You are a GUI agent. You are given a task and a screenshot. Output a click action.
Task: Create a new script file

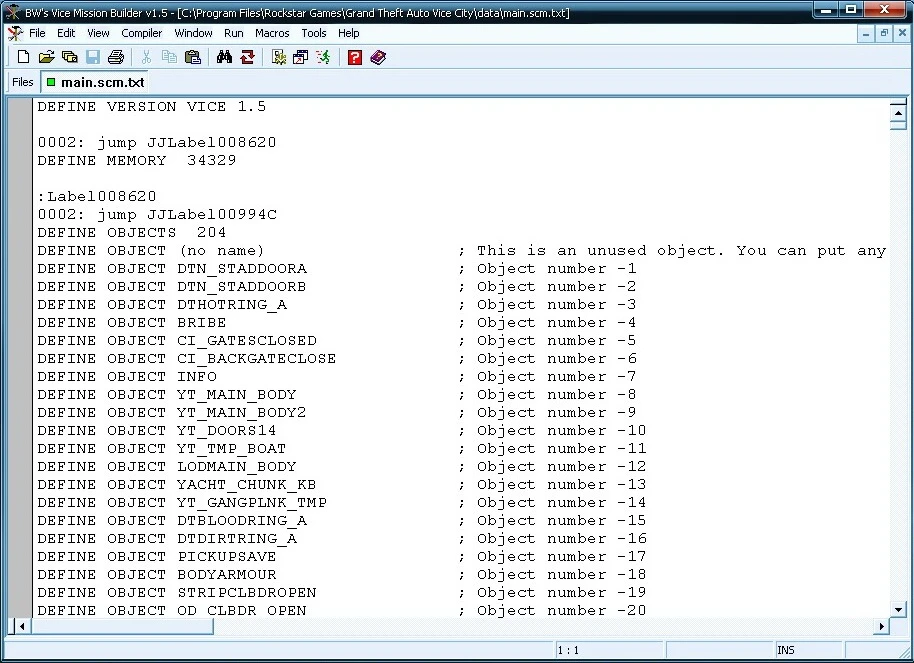tap(22, 57)
